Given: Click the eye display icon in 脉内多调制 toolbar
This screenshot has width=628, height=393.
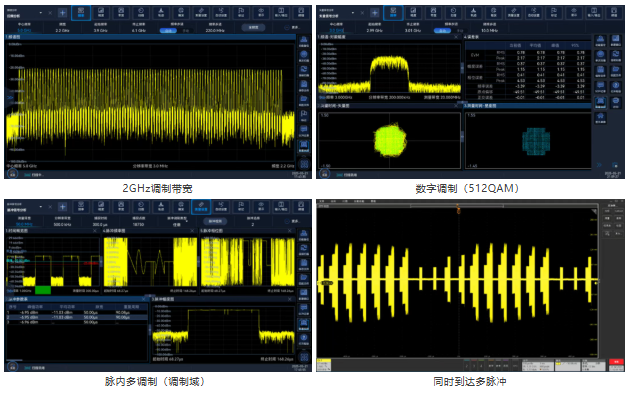Looking at the screenshot, I should pos(261,207).
